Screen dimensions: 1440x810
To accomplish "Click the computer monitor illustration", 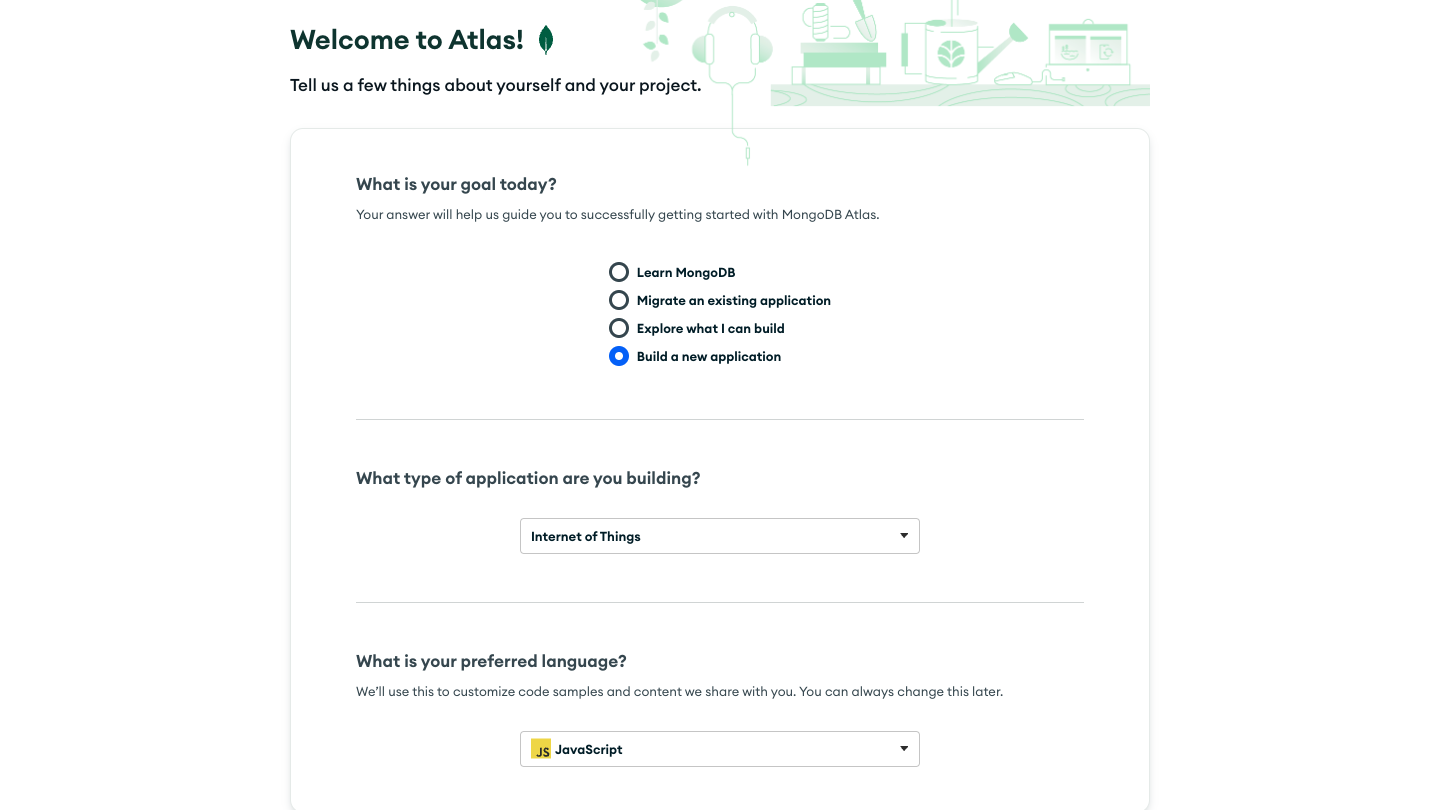I will pyautogui.click(x=1088, y=47).
